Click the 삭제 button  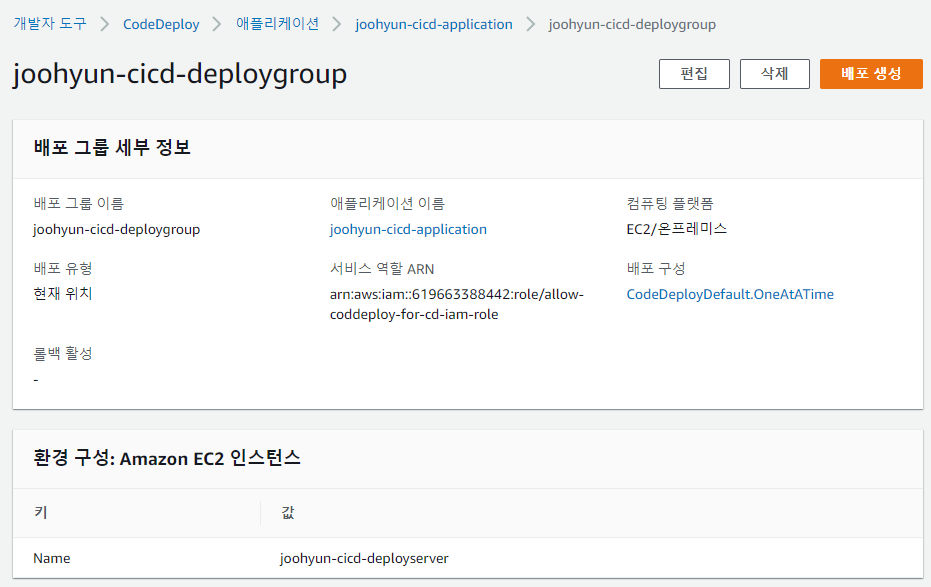[775, 74]
